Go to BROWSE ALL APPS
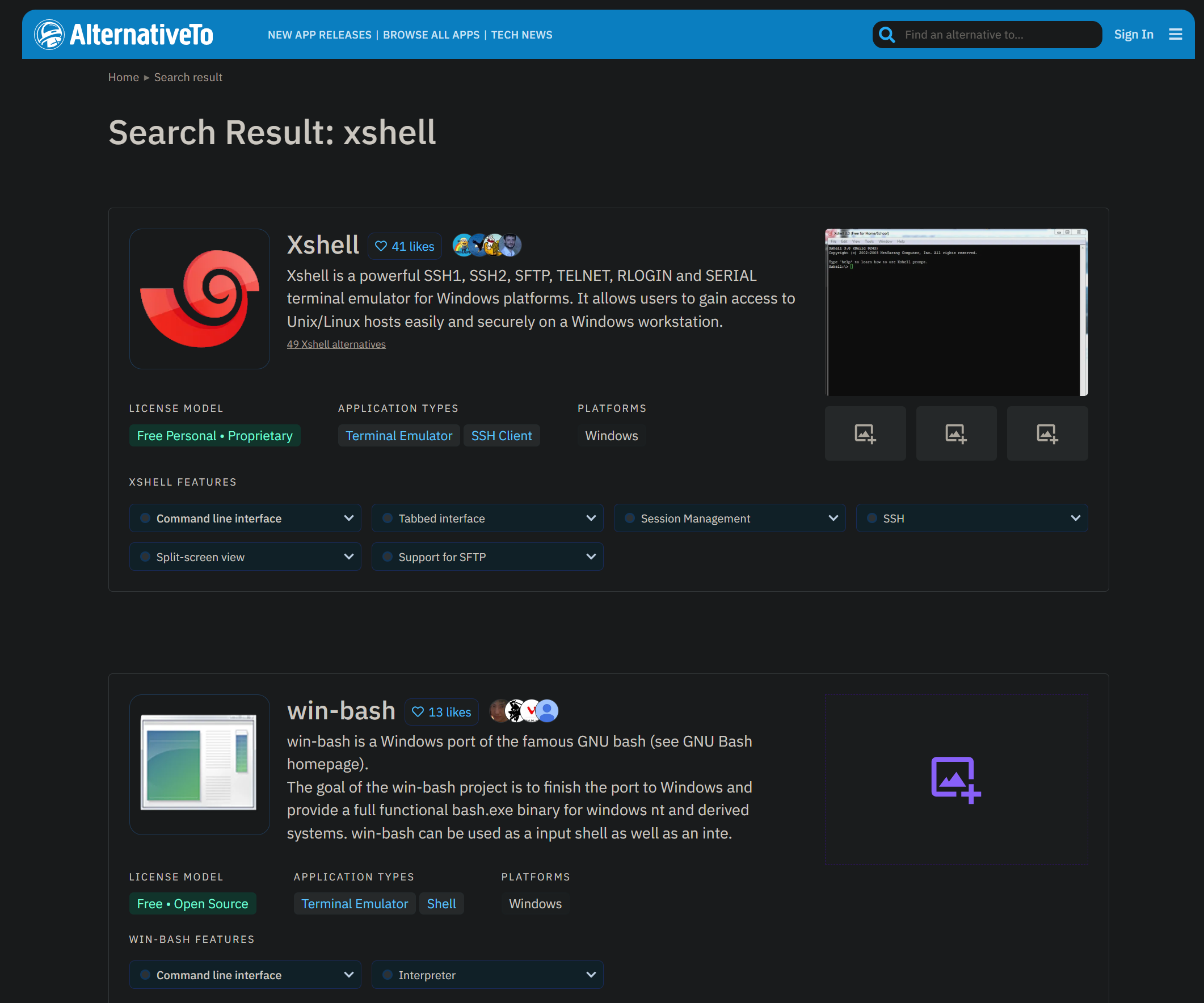The image size is (1204, 1003). [431, 35]
